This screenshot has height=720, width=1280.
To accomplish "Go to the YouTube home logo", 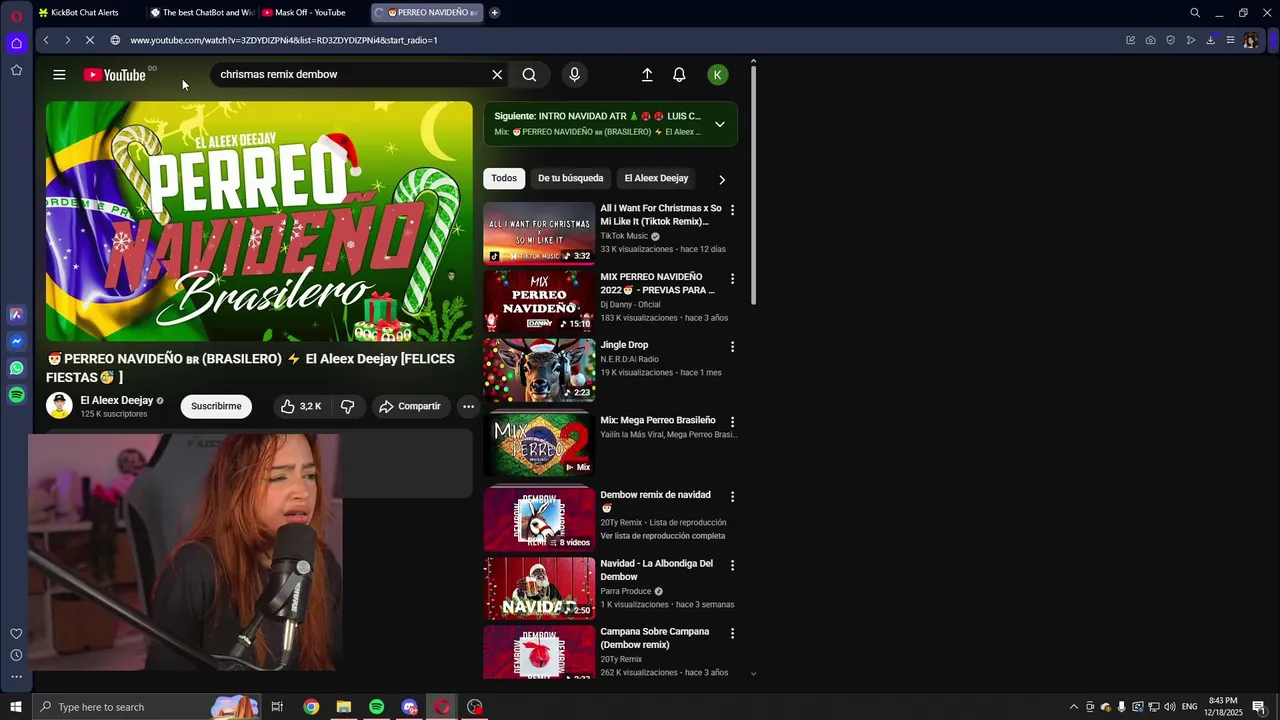I will pyautogui.click(x=115, y=75).
